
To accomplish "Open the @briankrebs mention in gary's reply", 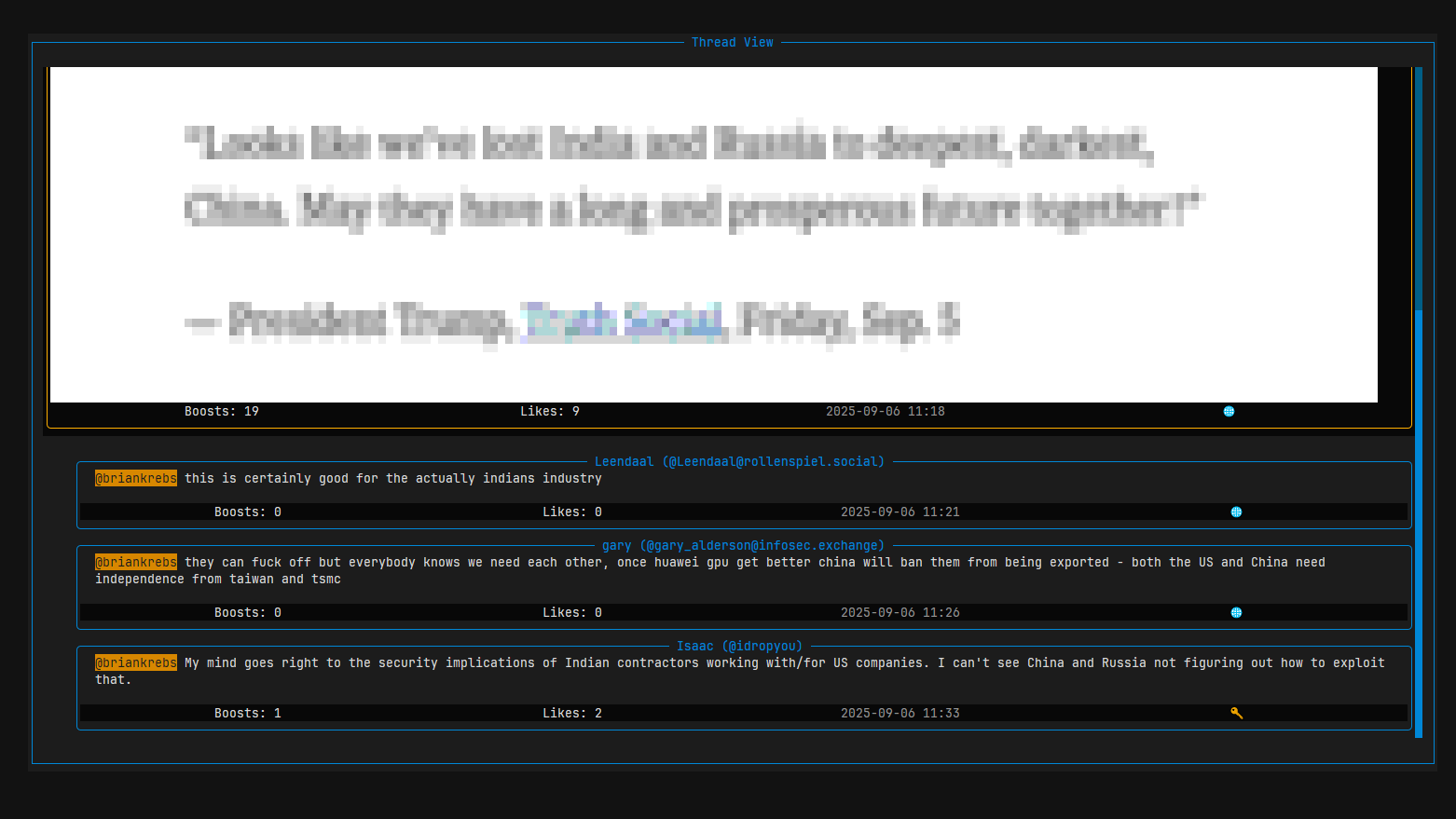I will tap(135, 562).
